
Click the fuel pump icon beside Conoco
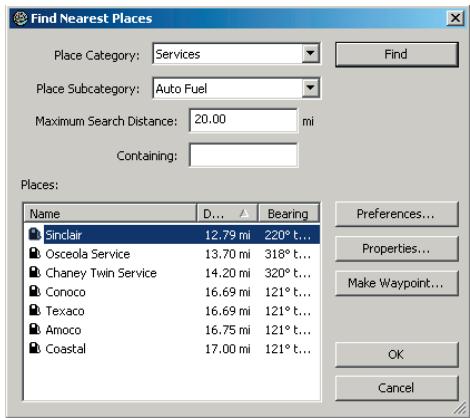pos(35,291)
